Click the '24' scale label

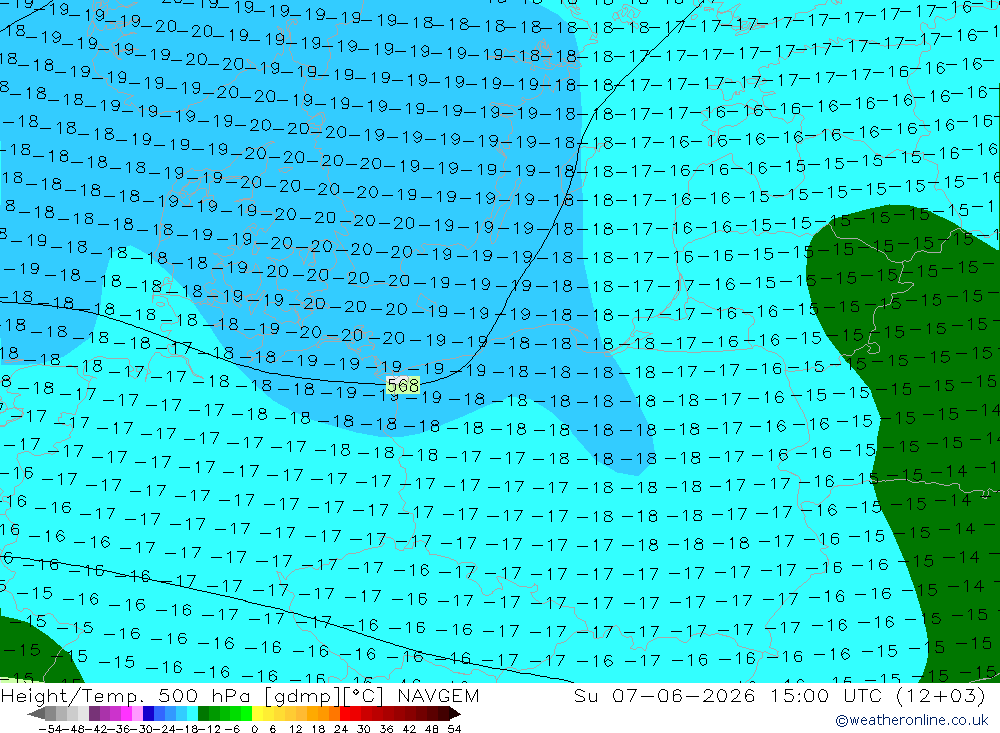point(341,729)
